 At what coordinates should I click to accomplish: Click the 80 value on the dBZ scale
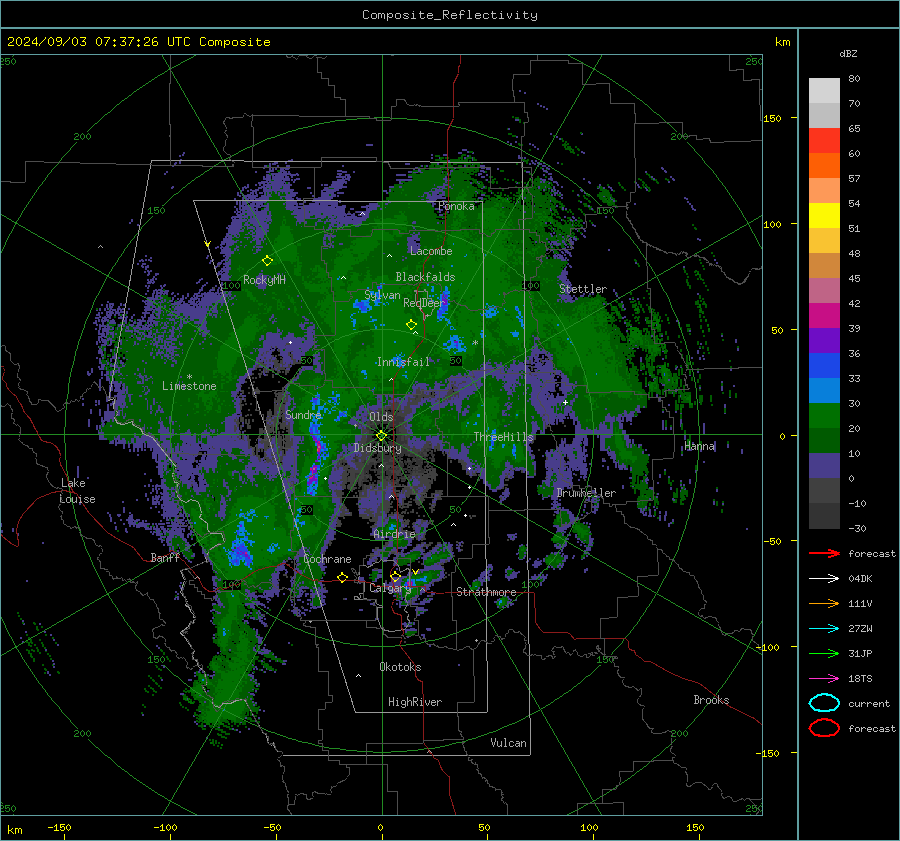pos(854,79)
